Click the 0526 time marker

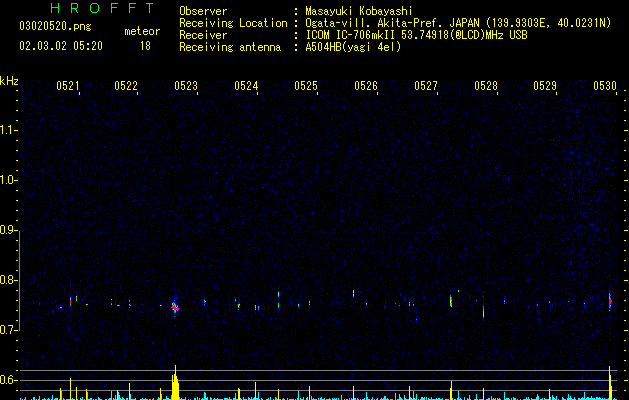click(x=366, y=86)
